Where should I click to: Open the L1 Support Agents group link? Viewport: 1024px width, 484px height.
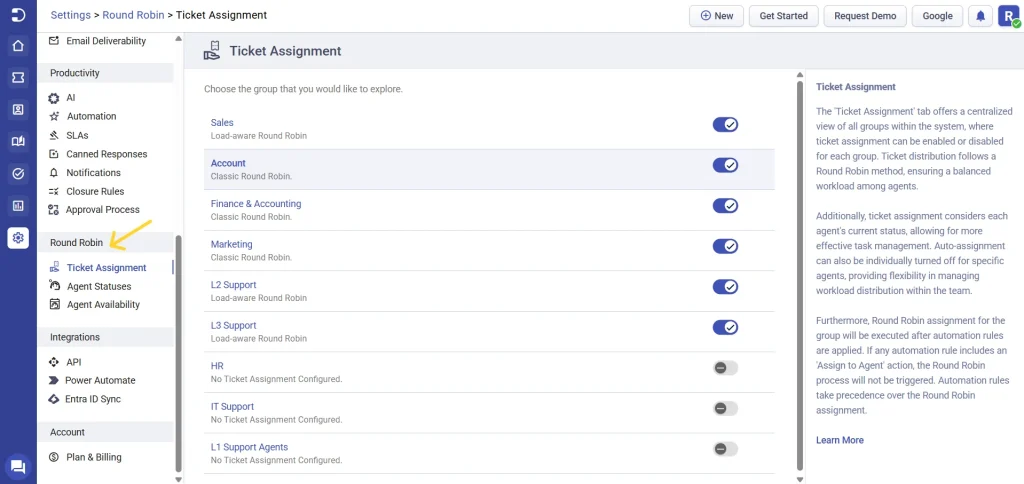coord(249,447)
